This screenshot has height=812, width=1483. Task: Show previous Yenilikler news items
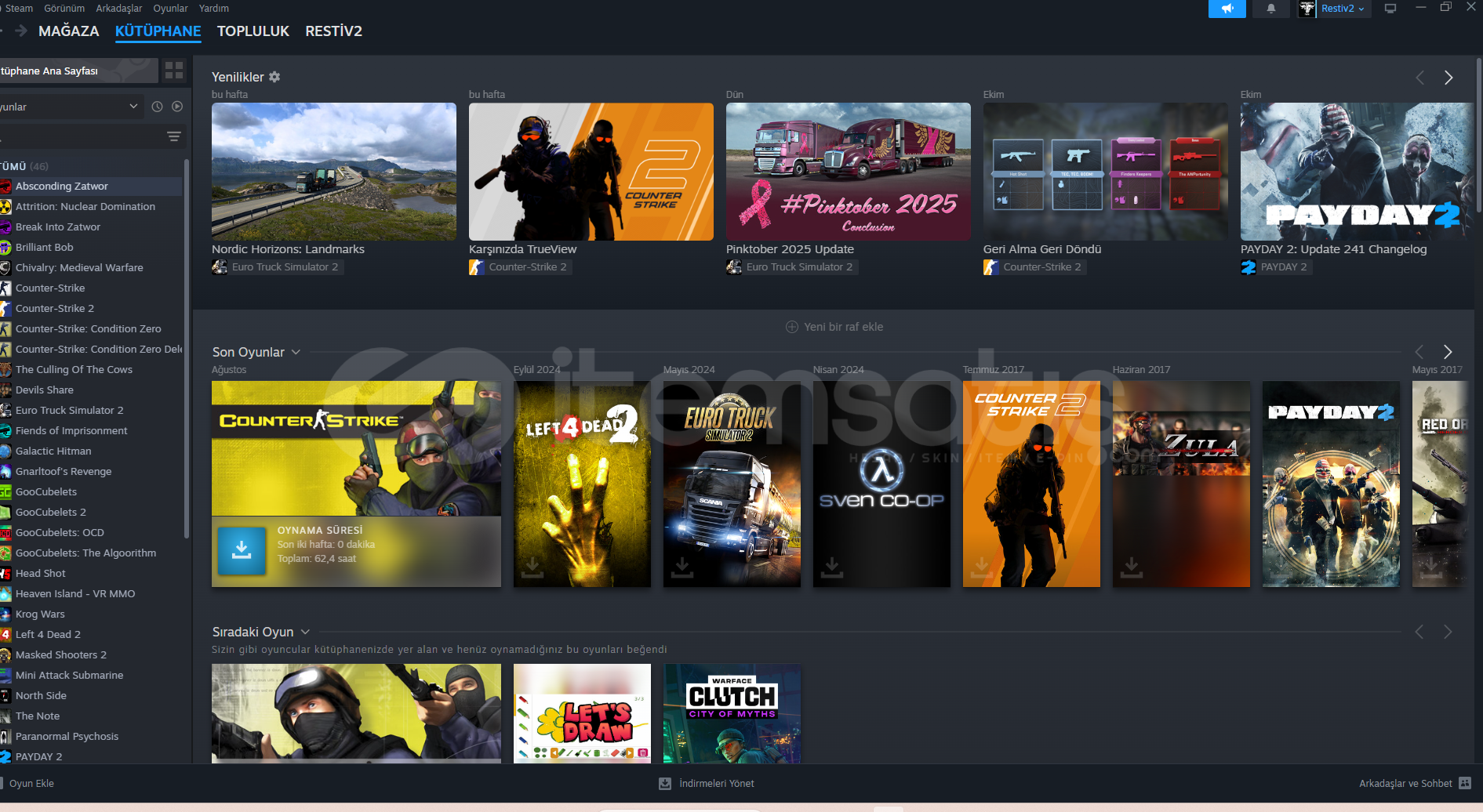click(x=1419, y=78)
